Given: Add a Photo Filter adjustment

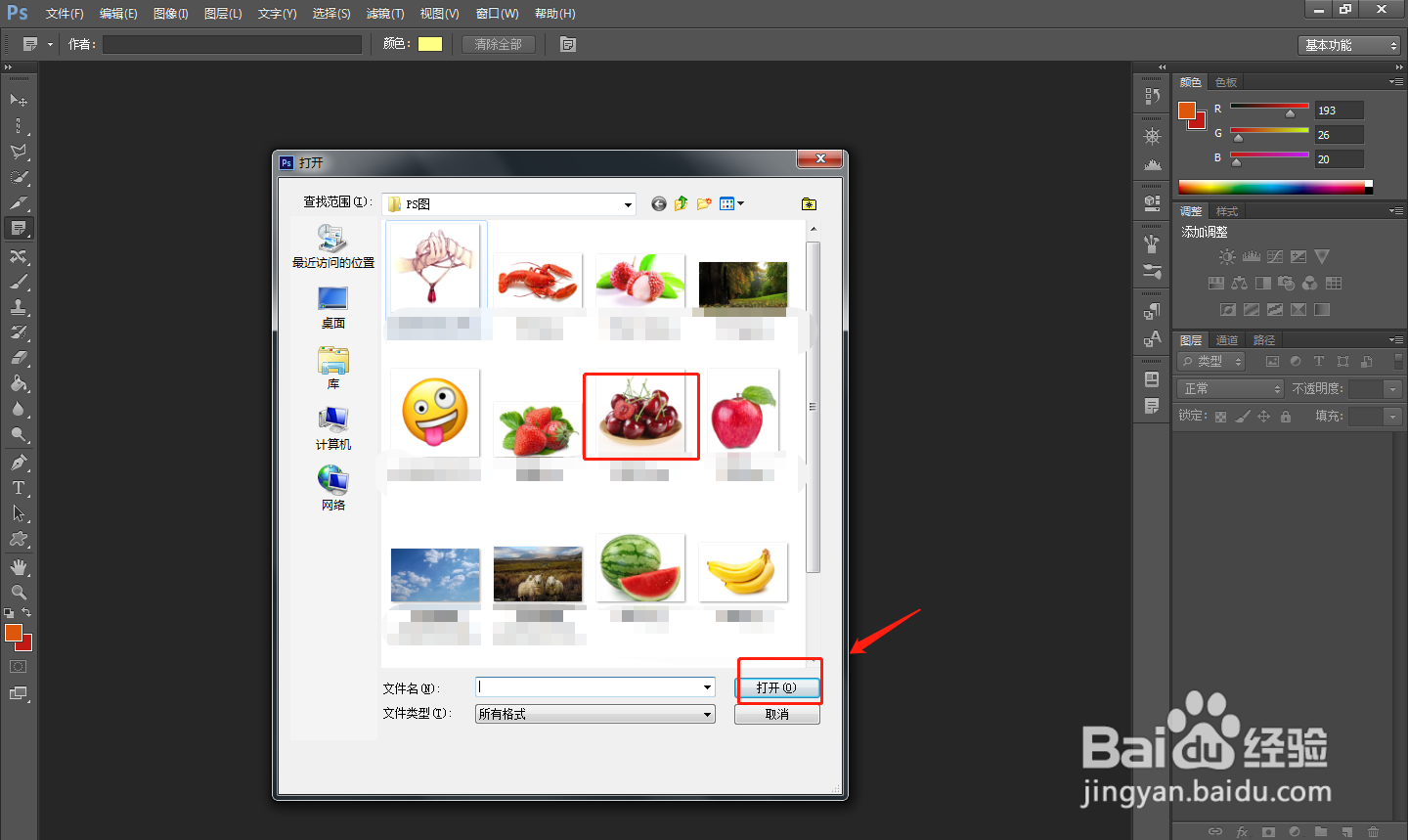Looking at the screenshot, I should pos(1286,283).
